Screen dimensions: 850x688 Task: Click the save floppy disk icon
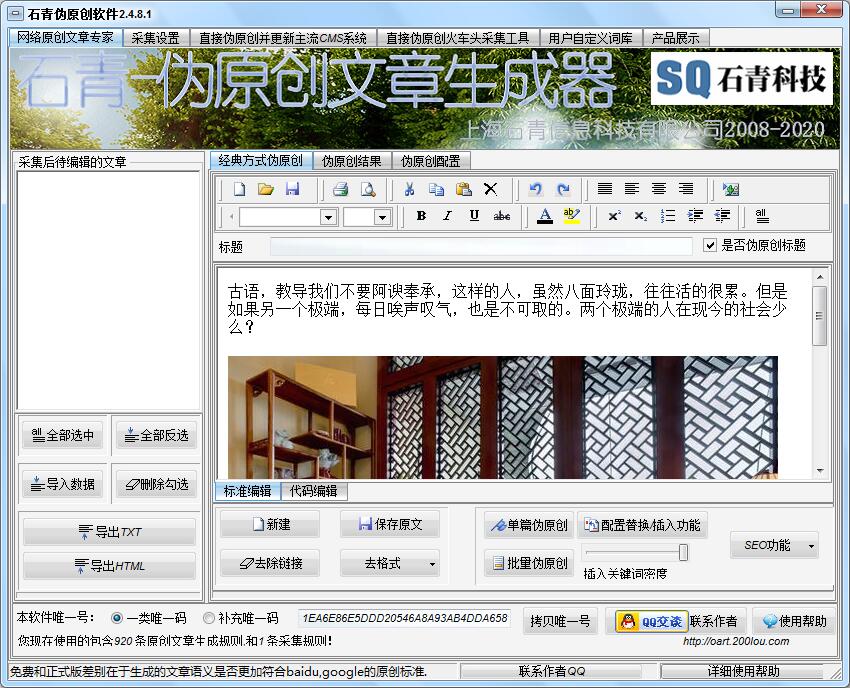(293, 189)
